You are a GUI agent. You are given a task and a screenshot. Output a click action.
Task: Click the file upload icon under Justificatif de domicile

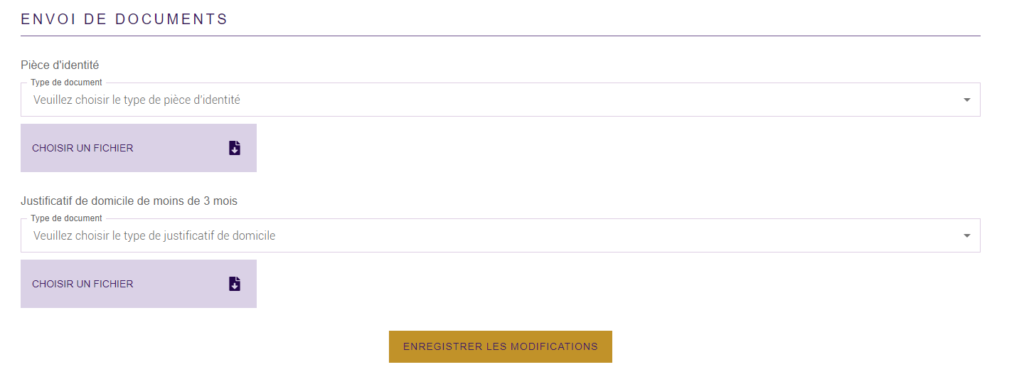(x=234, y=284)
